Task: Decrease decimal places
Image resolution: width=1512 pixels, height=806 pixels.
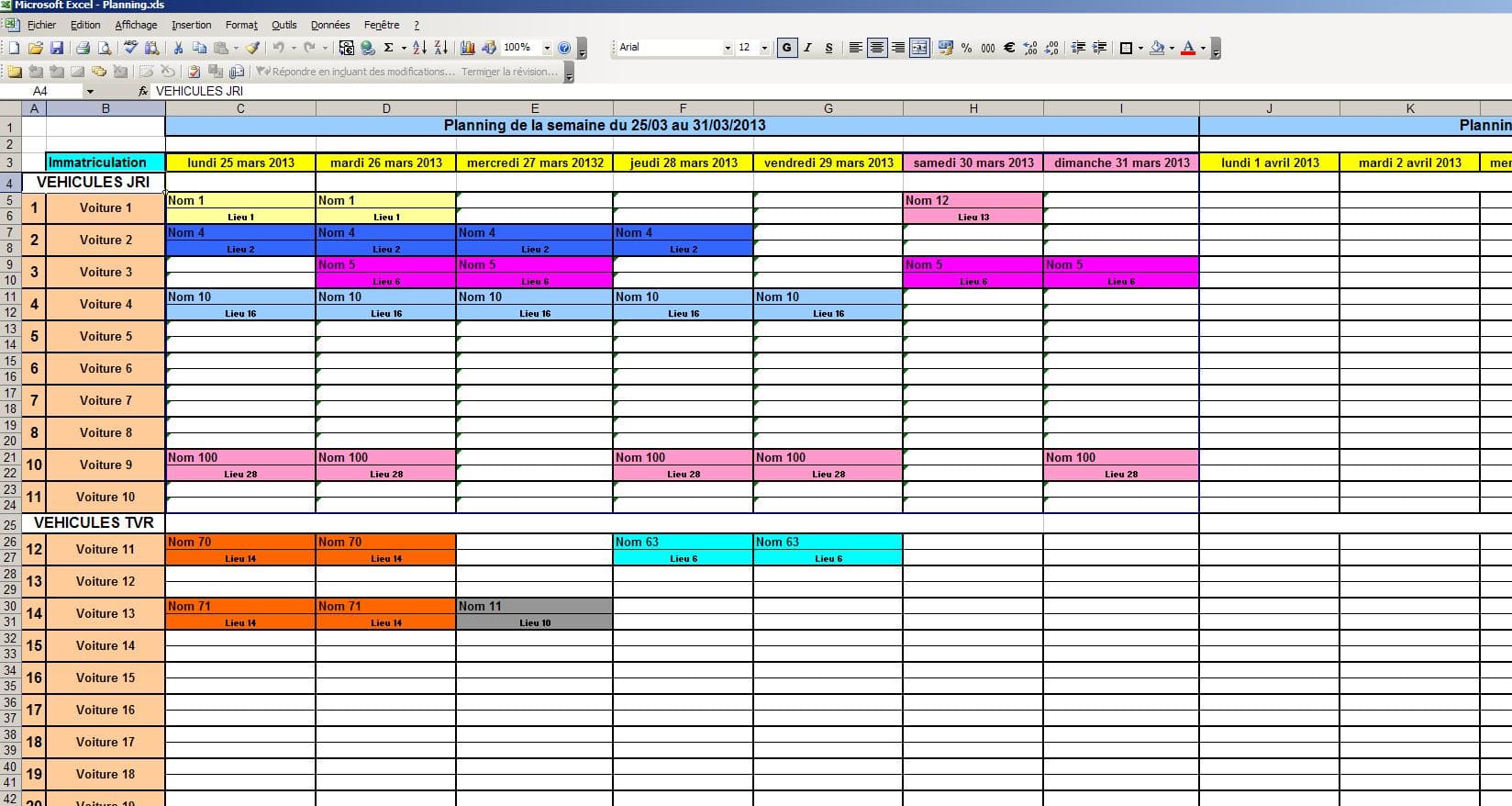Action: pyautogui.click(x=1051, y=48)
